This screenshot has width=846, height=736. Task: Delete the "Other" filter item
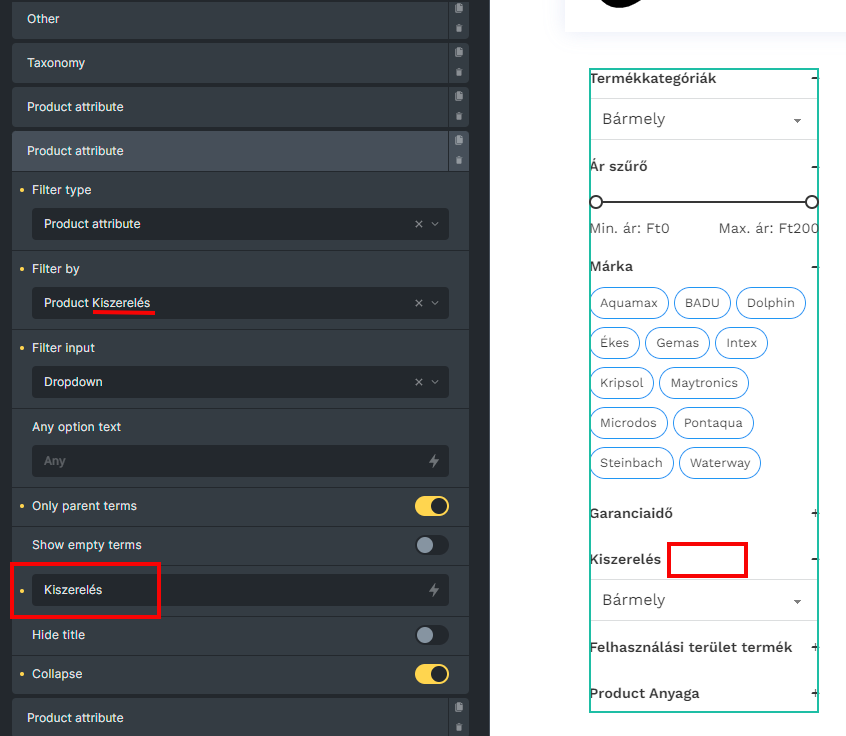click(458, 27)
